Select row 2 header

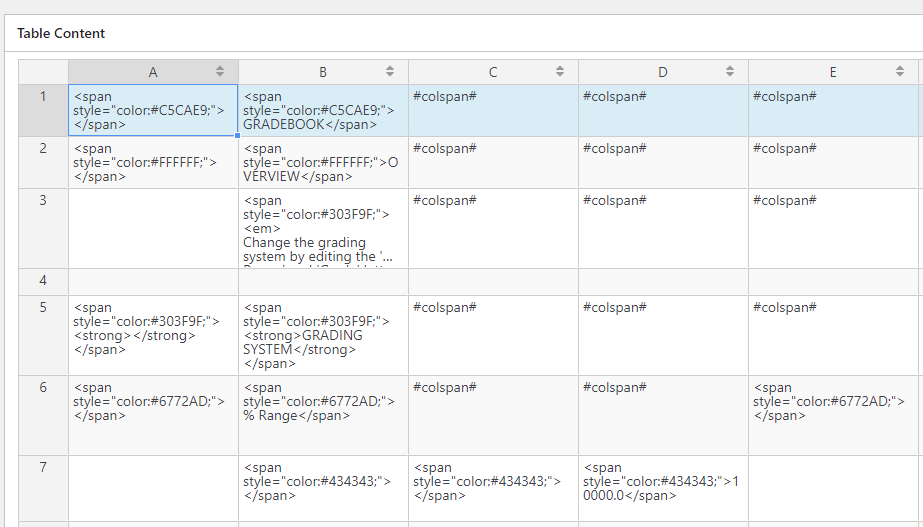click(x=43, y=163)
